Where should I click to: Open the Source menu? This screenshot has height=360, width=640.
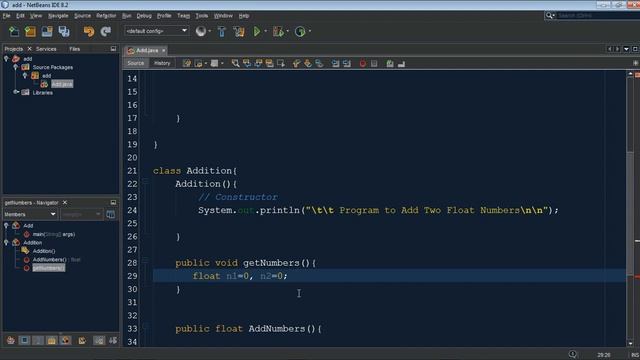click(x=82, y=16)
